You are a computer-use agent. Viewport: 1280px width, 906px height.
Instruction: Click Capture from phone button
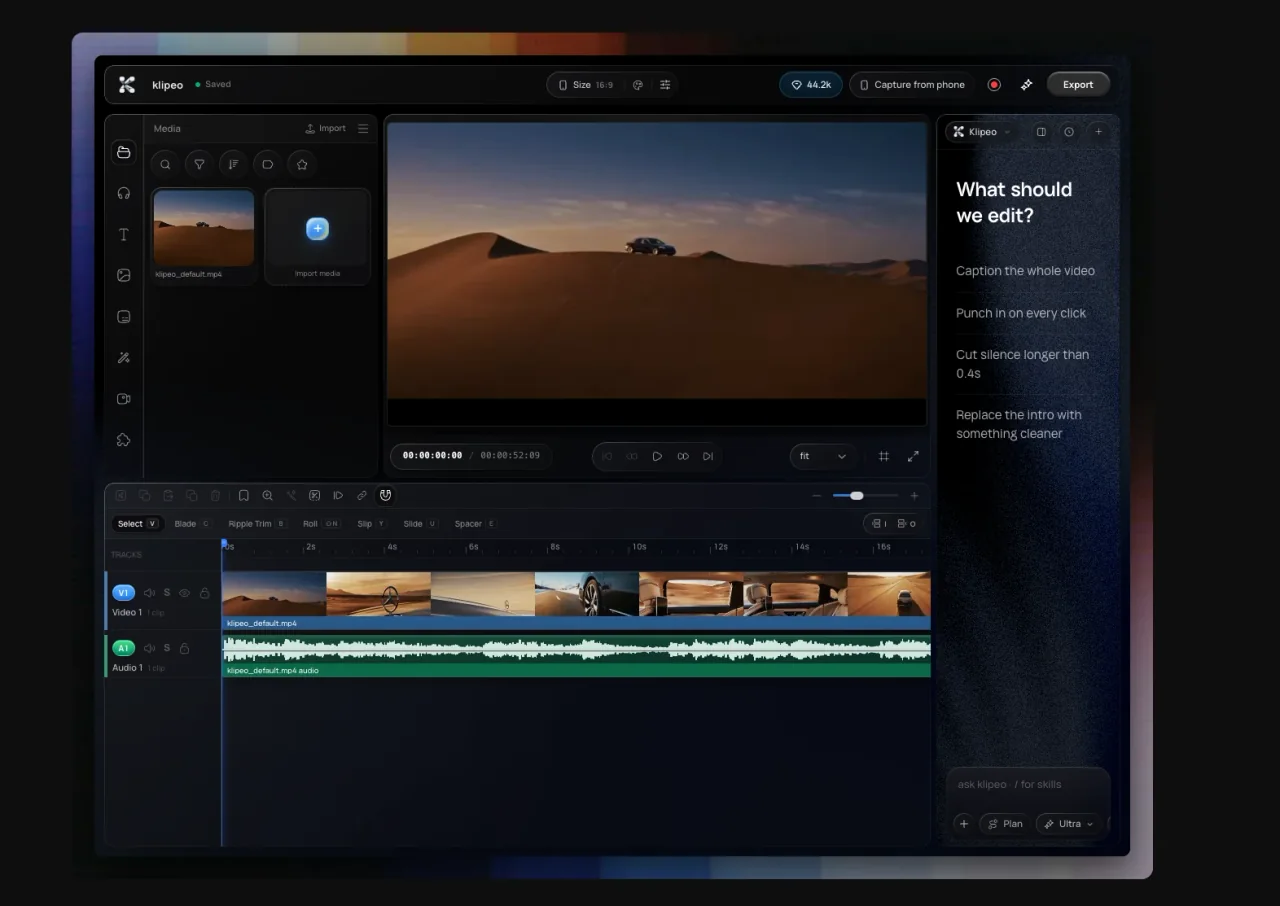(912, 85)
